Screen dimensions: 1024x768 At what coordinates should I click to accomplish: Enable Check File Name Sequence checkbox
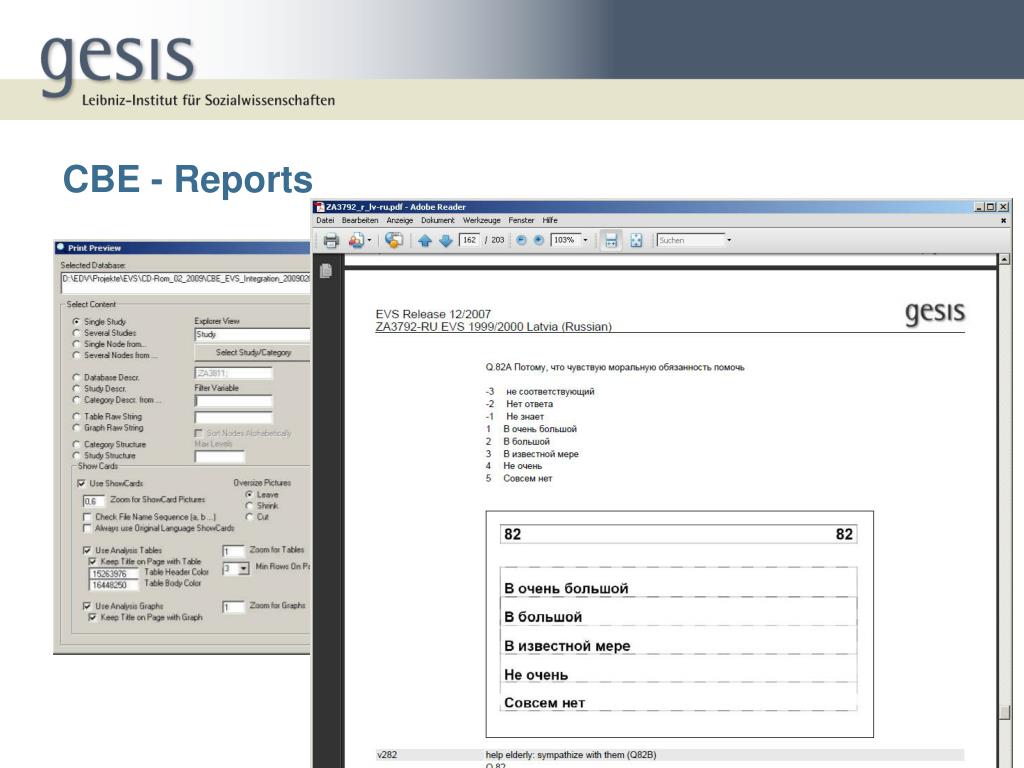pyautogui.click(x=87, y=517)
